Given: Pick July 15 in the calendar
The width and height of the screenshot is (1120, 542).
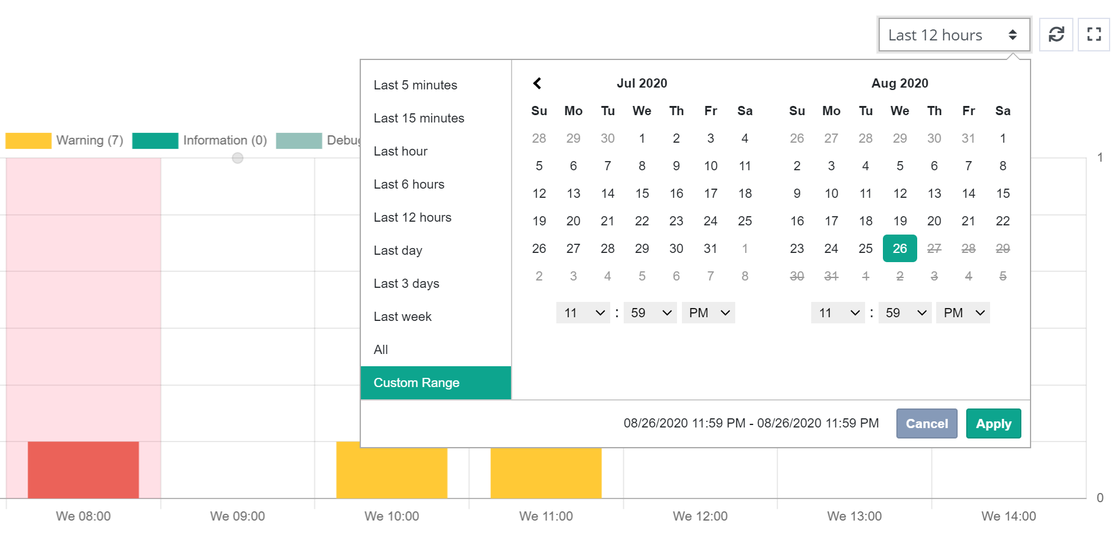Looking at the screenshot, I should coord(642,194).
